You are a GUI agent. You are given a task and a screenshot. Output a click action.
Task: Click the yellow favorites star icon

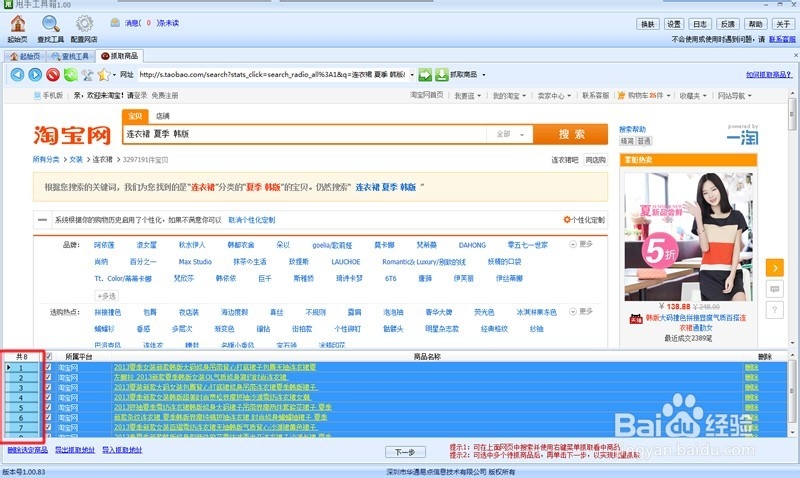(x=104, y=74)
